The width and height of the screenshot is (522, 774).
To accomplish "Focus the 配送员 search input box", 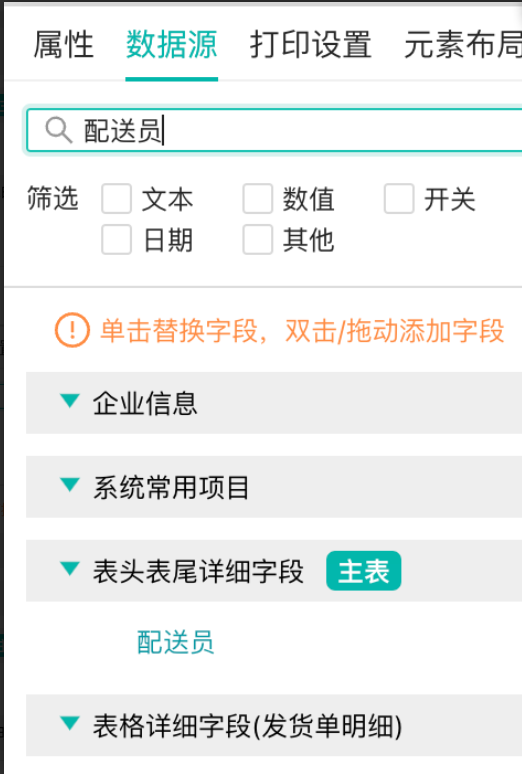I will pos(274,130).
